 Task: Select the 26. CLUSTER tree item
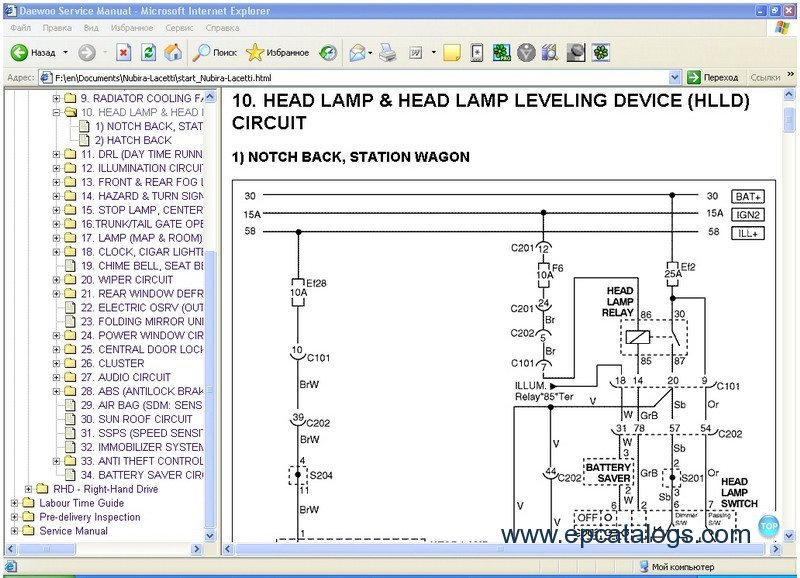click(x=113, y=363)
